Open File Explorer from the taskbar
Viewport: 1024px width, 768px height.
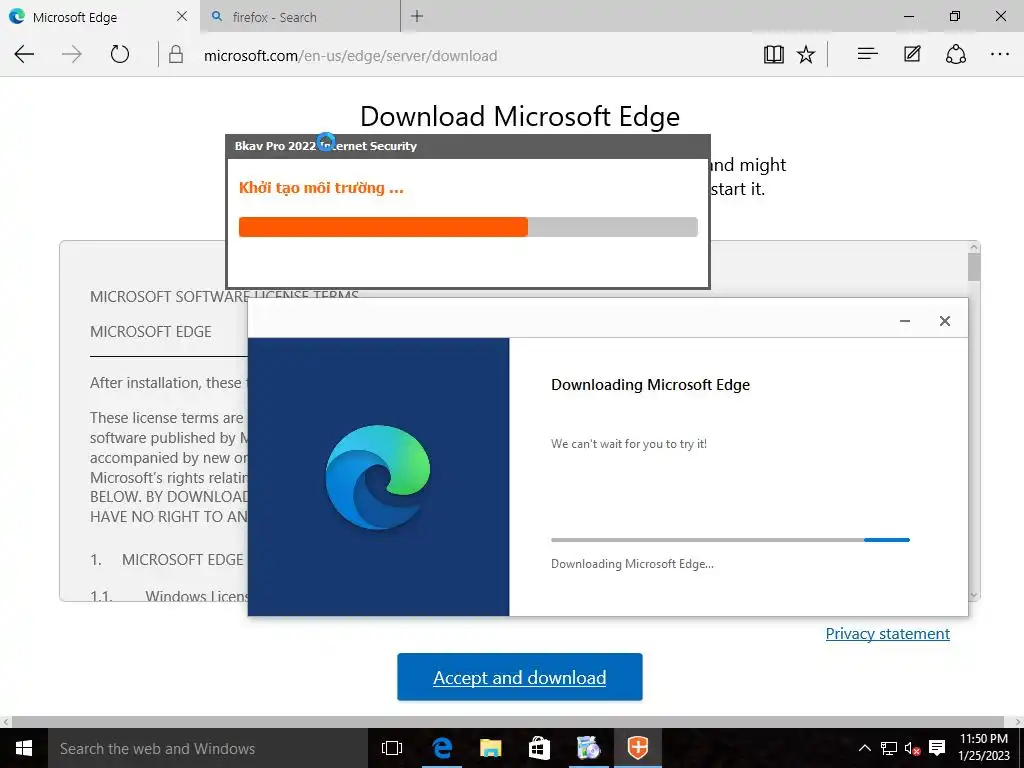tap(490, 748)
